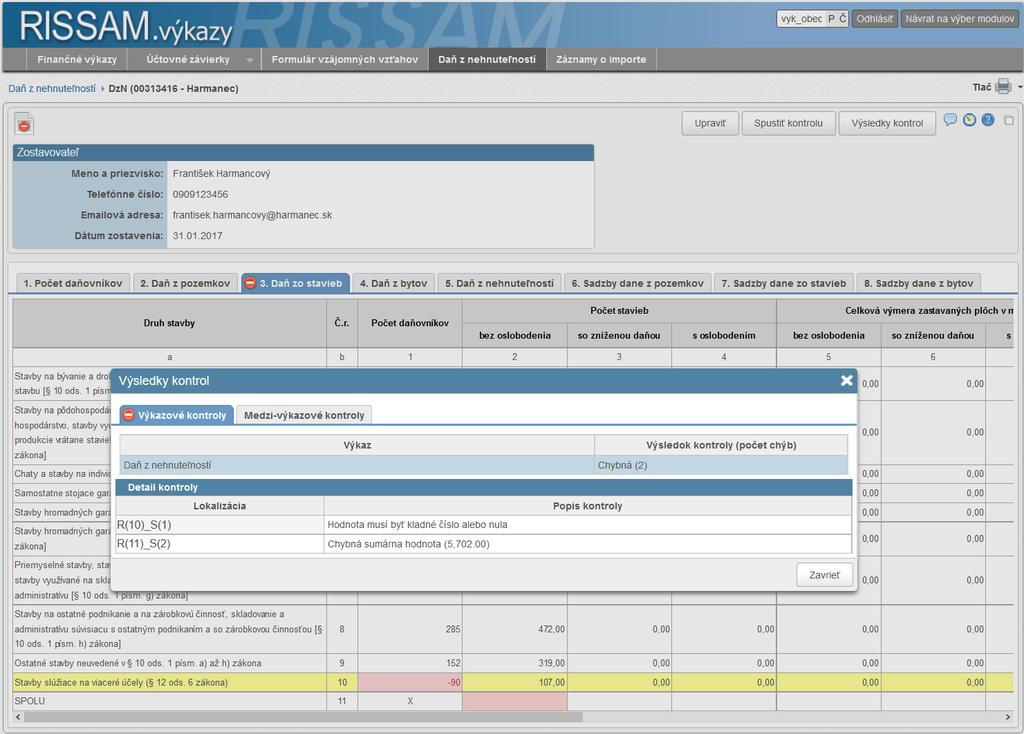
Task: Open the Finančné výkazy menu
Action: click(77, 59)
